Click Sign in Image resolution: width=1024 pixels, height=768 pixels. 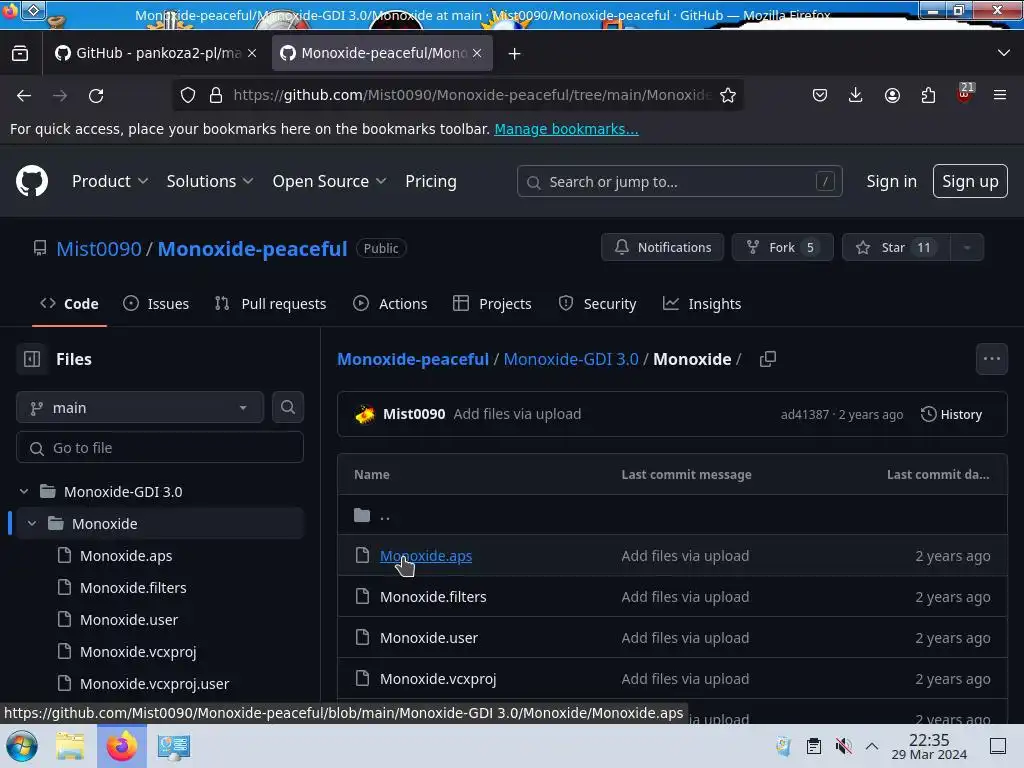891,181
